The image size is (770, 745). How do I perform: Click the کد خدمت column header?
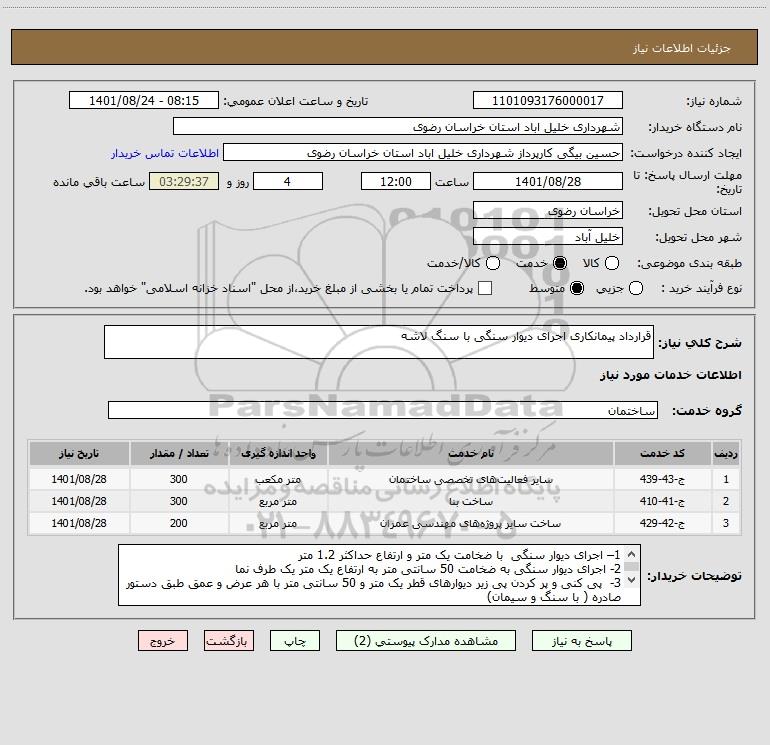[x=662, y=453]
